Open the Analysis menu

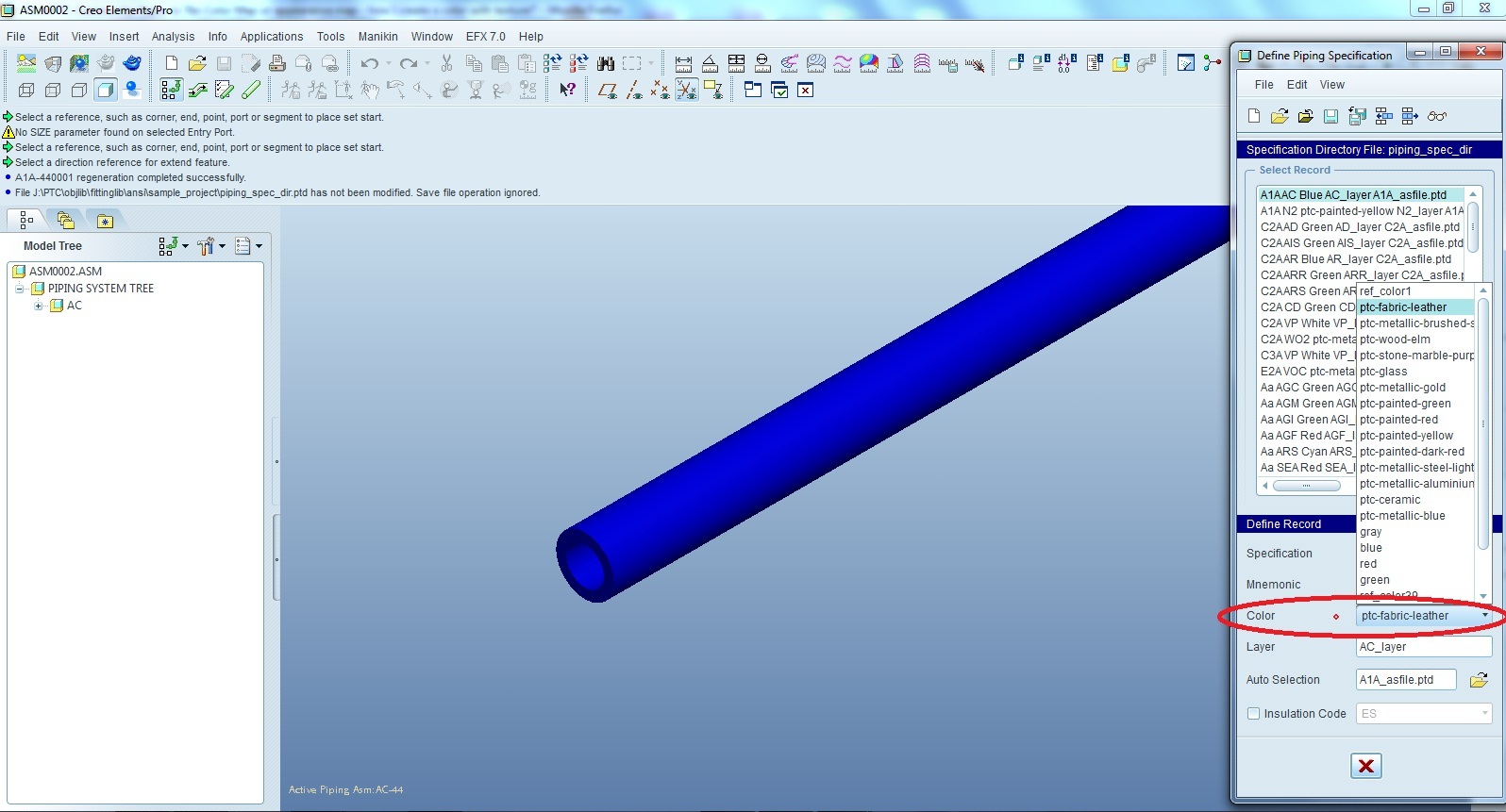tap(173, 37)
